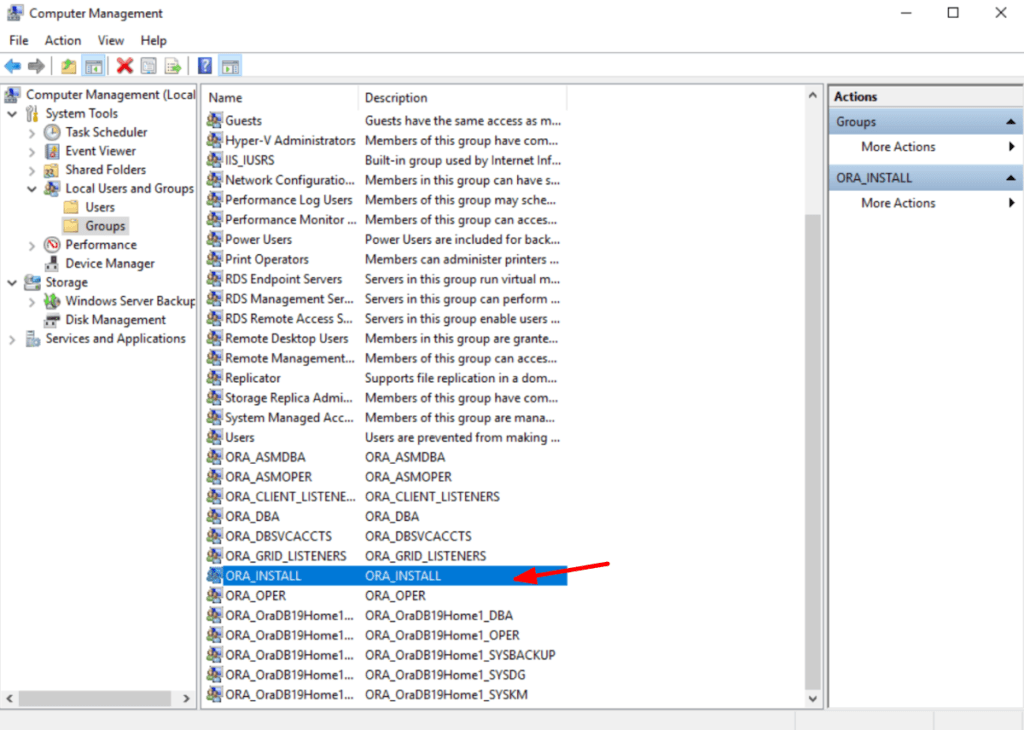Viewport: 1024px width, 730px height.
Task: Go up one level with folder icon
Action: coord(69,66)
